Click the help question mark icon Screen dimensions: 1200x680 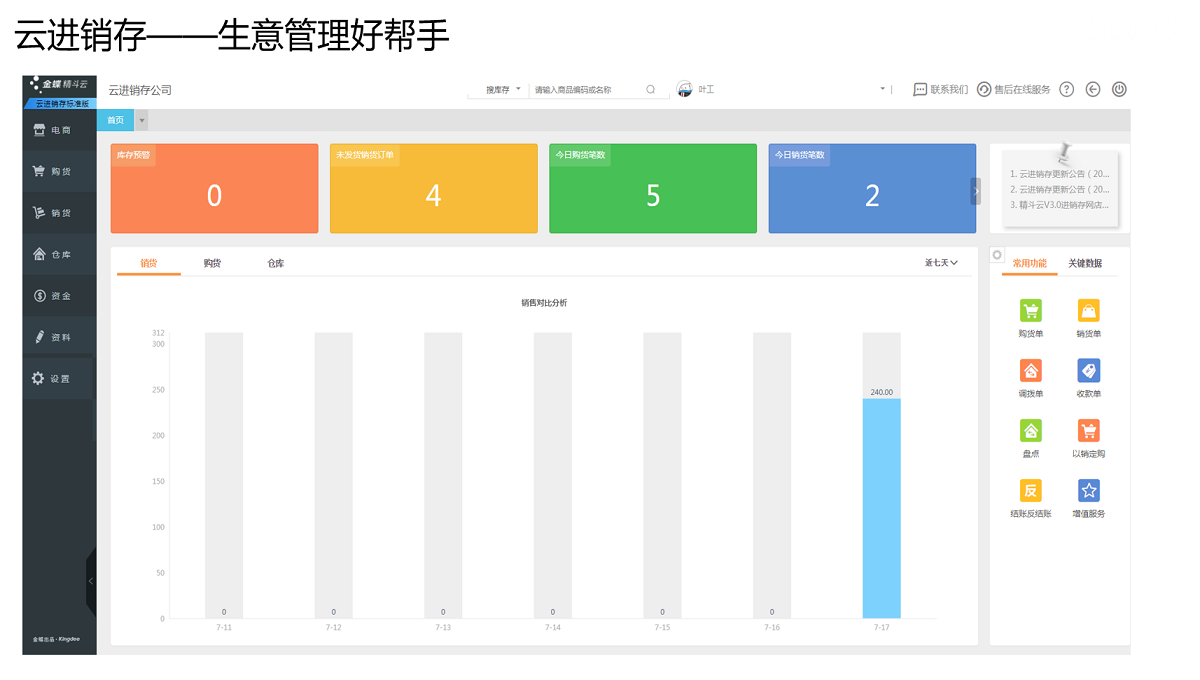[1066, 89]
